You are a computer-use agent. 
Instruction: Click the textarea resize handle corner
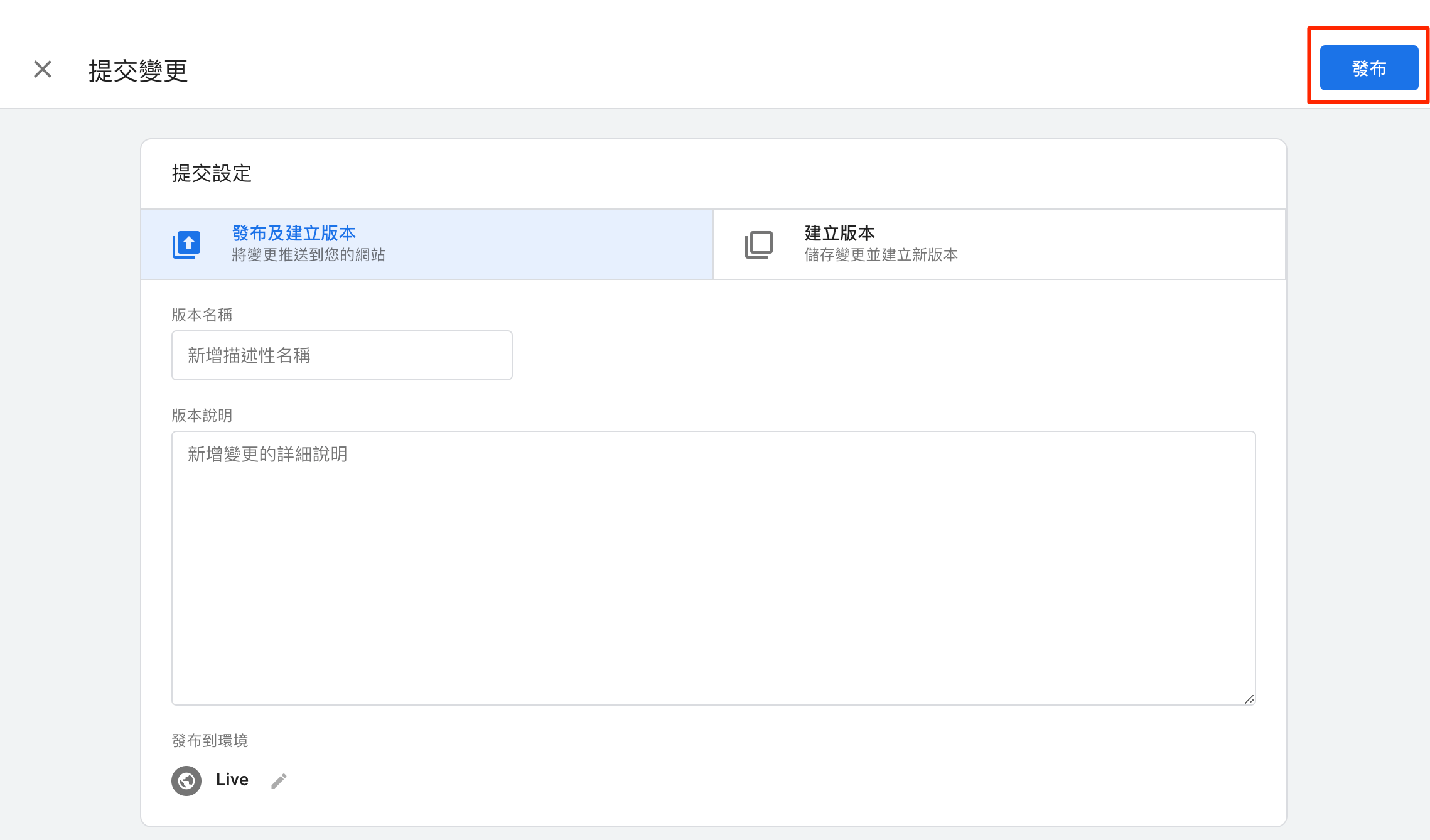coord(1249,699)
